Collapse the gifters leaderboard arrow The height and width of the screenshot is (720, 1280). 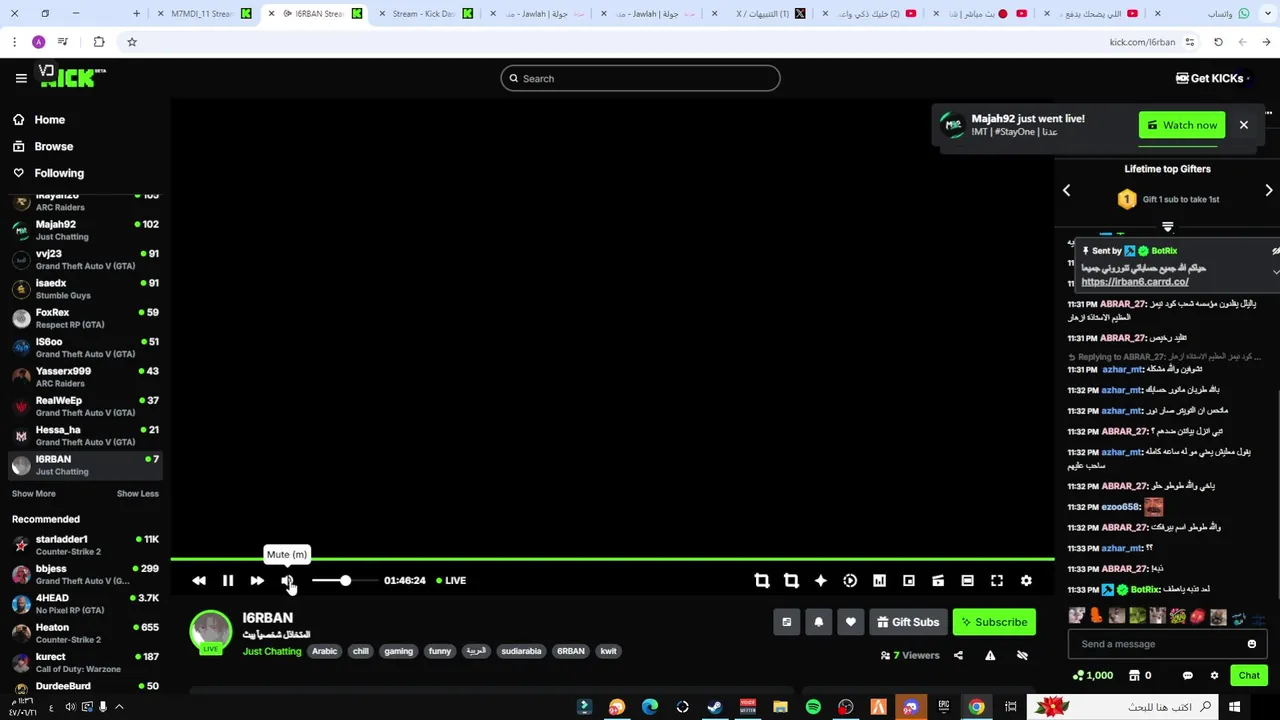click(x=1167, y=227)
